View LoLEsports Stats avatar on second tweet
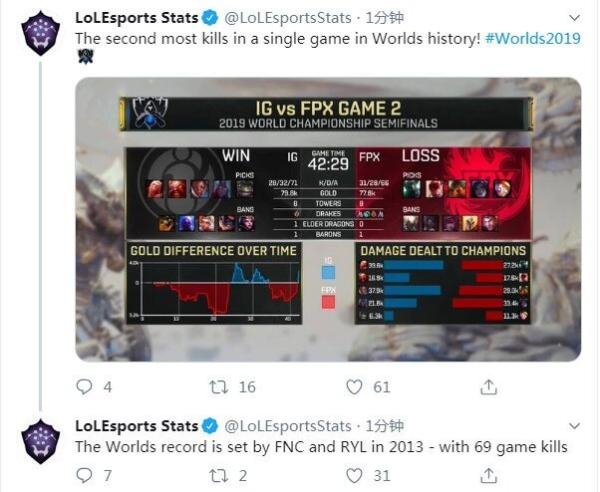Viewport: 600px width, 492px height. (41, 441)
